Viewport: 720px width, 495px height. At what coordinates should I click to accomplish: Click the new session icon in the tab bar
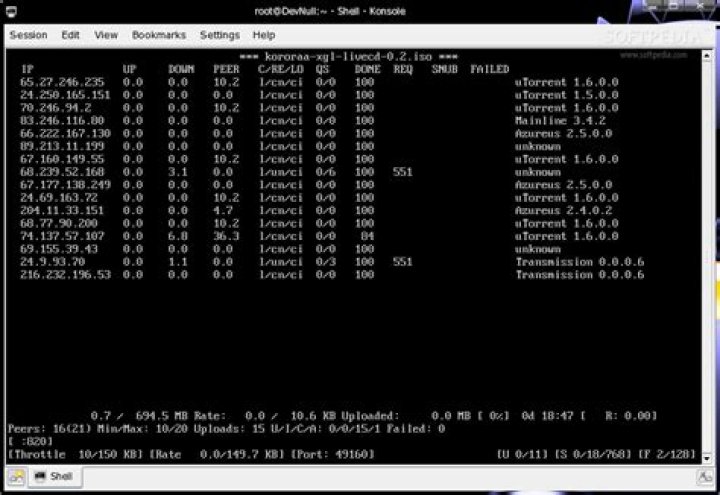[x=16, y=477]
